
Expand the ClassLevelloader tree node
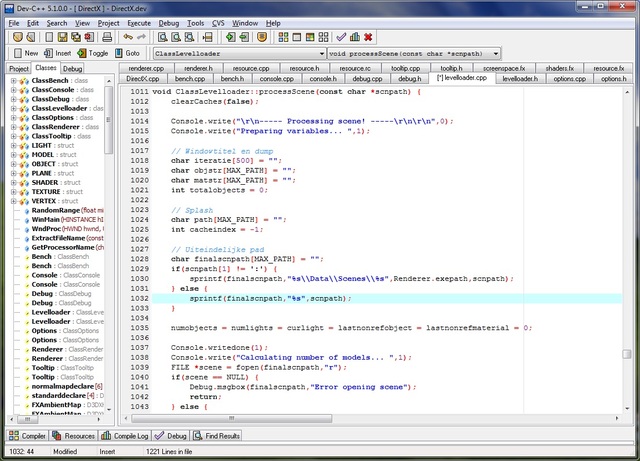click(x=13, y=108)
